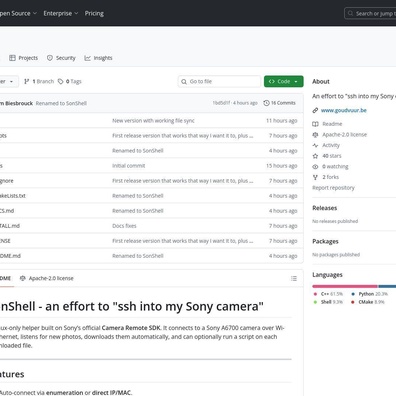396x396 pixels.
Task: Click Report repository
Action: [x=333, y=188]
